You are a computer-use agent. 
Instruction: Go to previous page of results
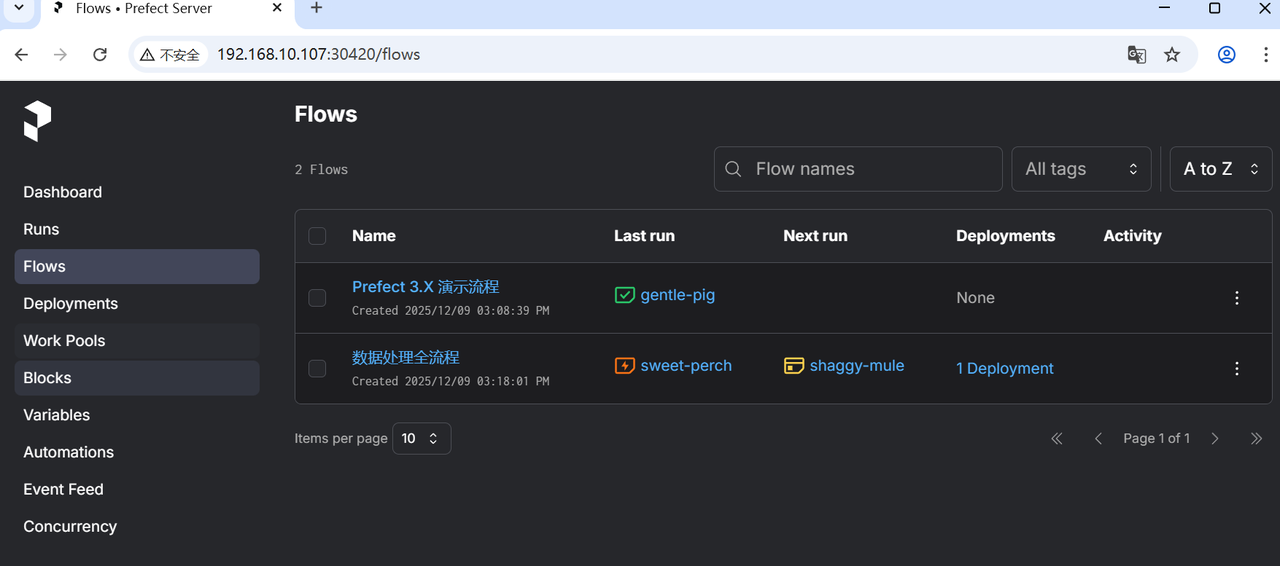click(x=1098, y=439)
